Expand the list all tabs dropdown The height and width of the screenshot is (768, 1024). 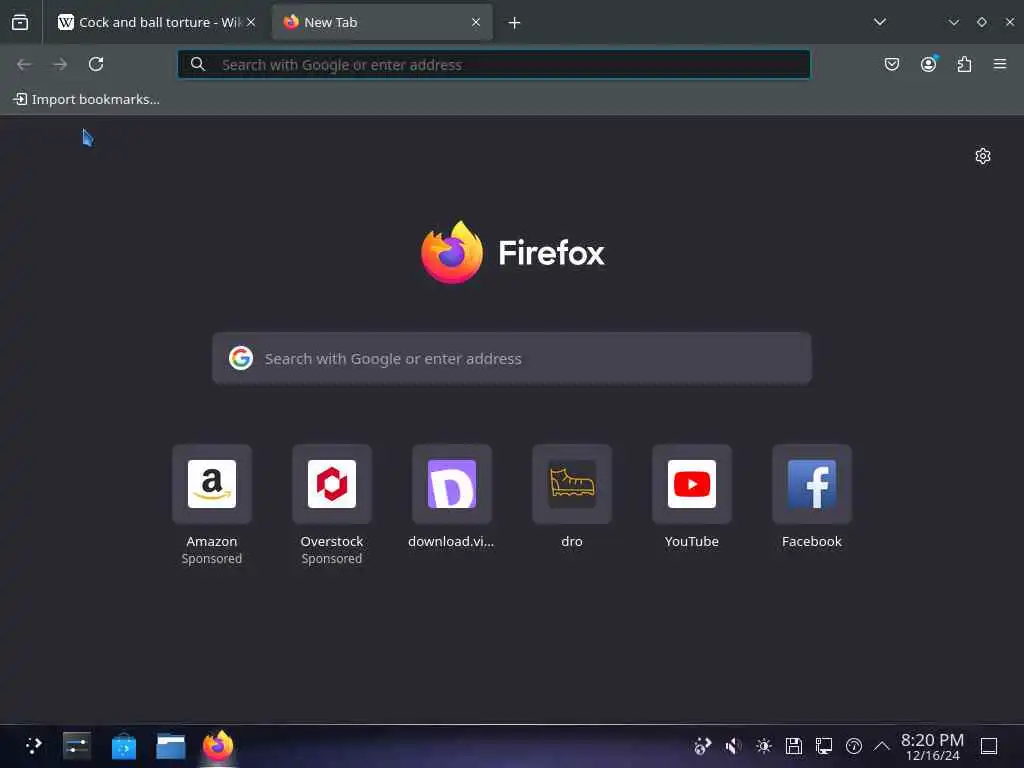(x=880, y=22)
